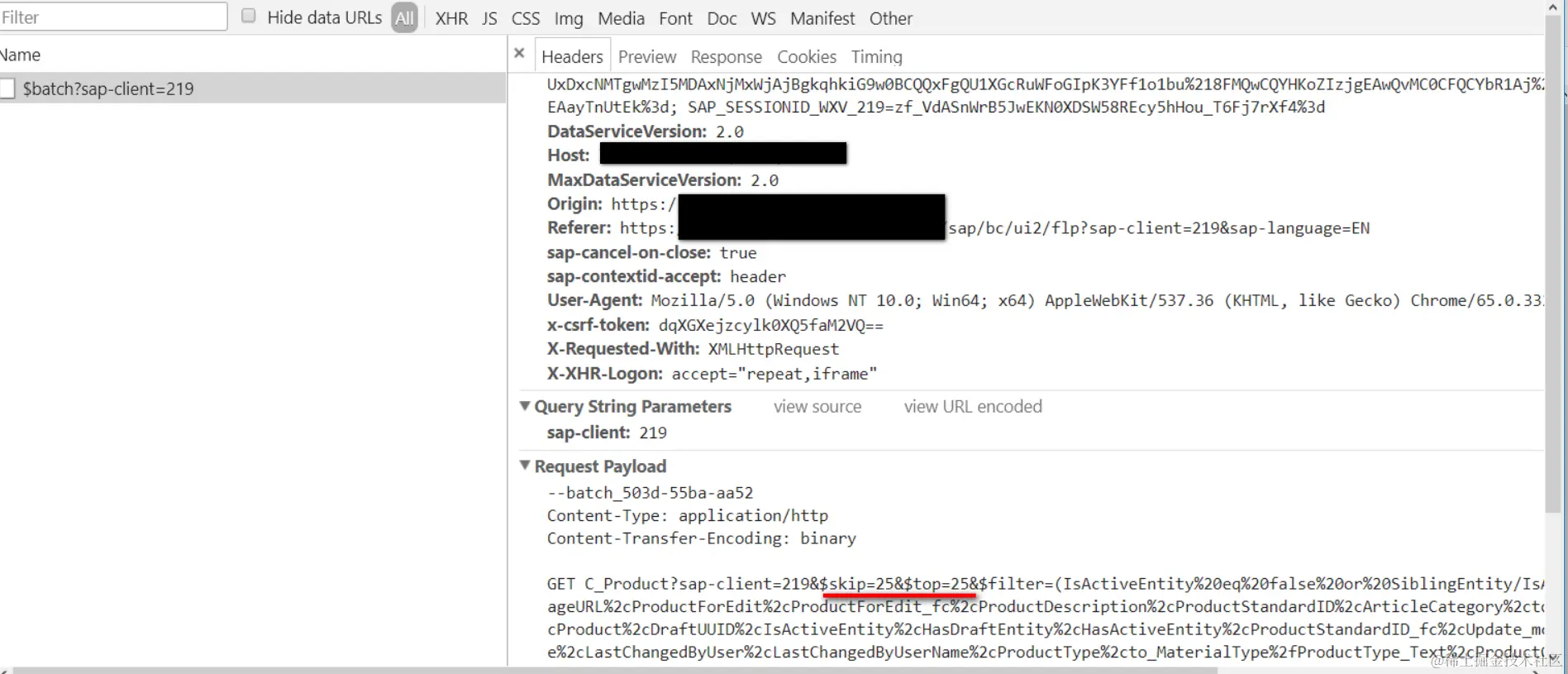Viewport: 1568px width, 674px height.
Task: Click the MaxDataServiceVersion header line
Action: click(x=663, y=179)
